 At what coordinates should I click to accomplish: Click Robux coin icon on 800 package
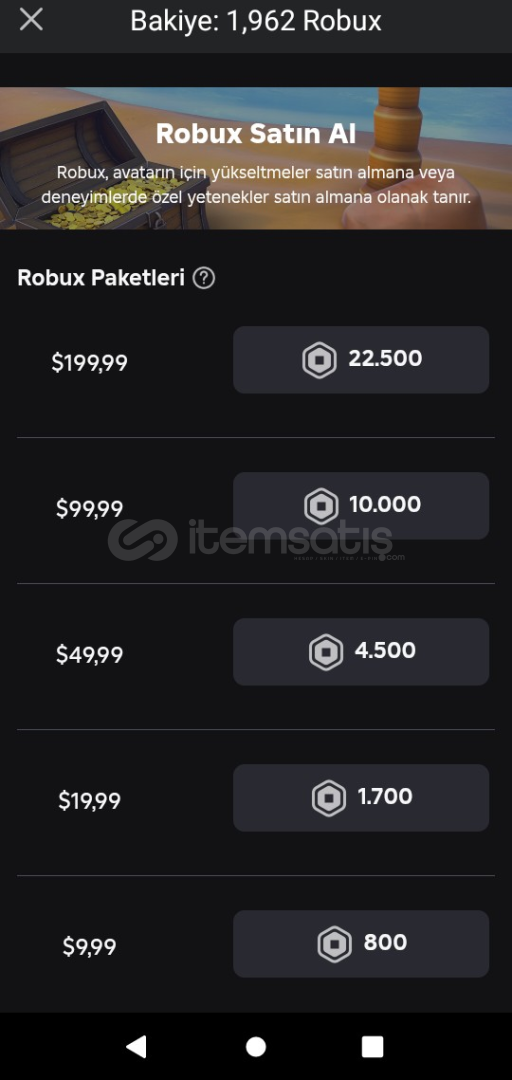334,944
